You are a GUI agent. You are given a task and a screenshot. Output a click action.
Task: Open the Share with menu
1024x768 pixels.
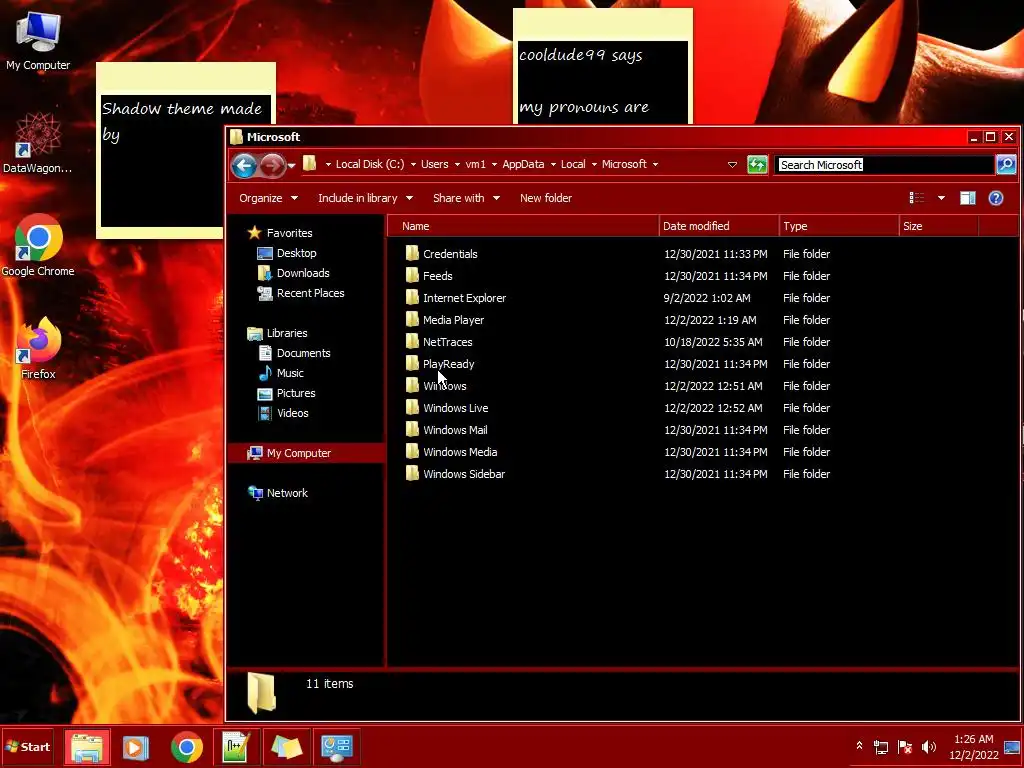(466, 198)
